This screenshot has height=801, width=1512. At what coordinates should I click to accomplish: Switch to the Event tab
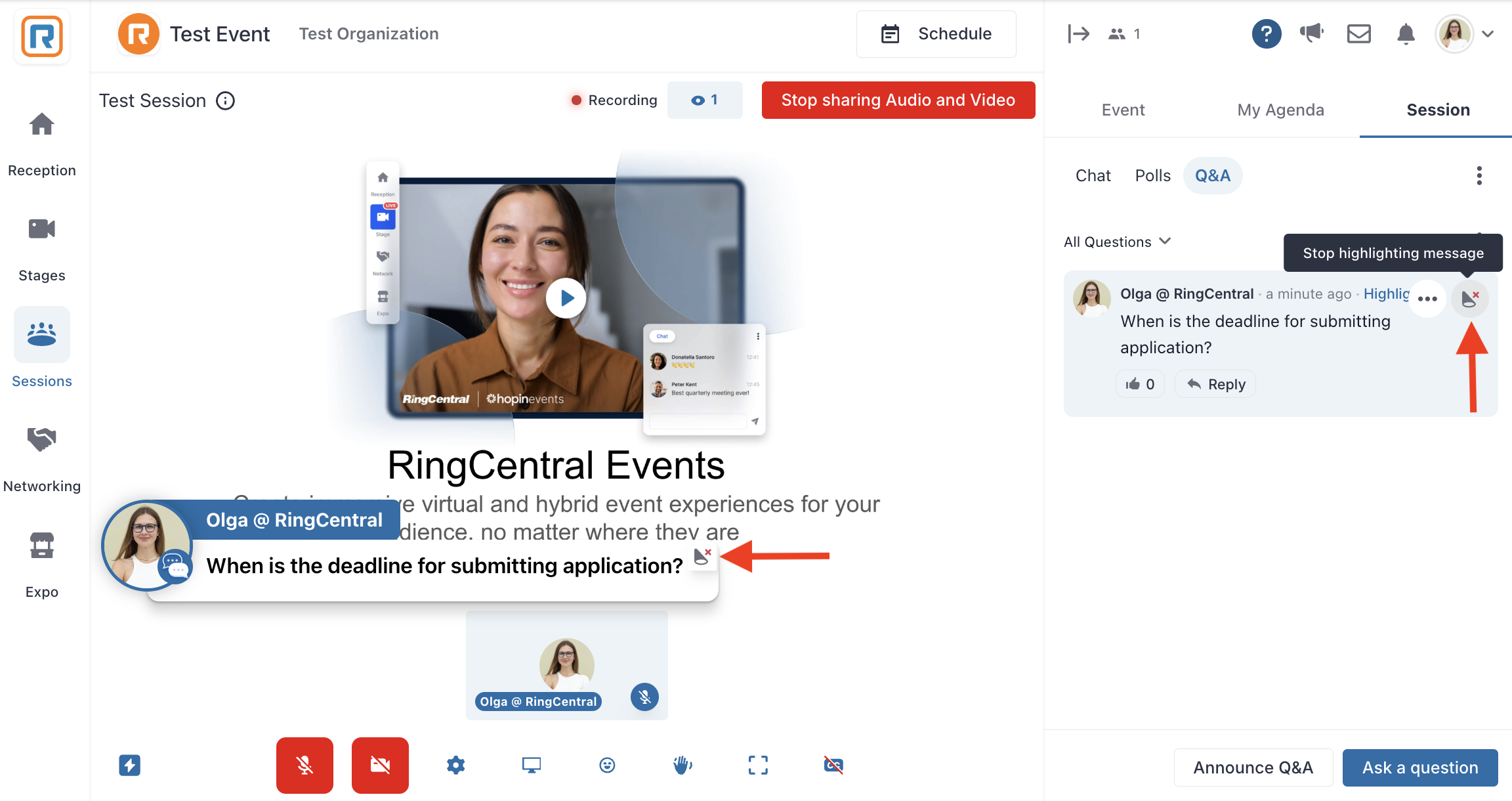(x=1123, y=110)
